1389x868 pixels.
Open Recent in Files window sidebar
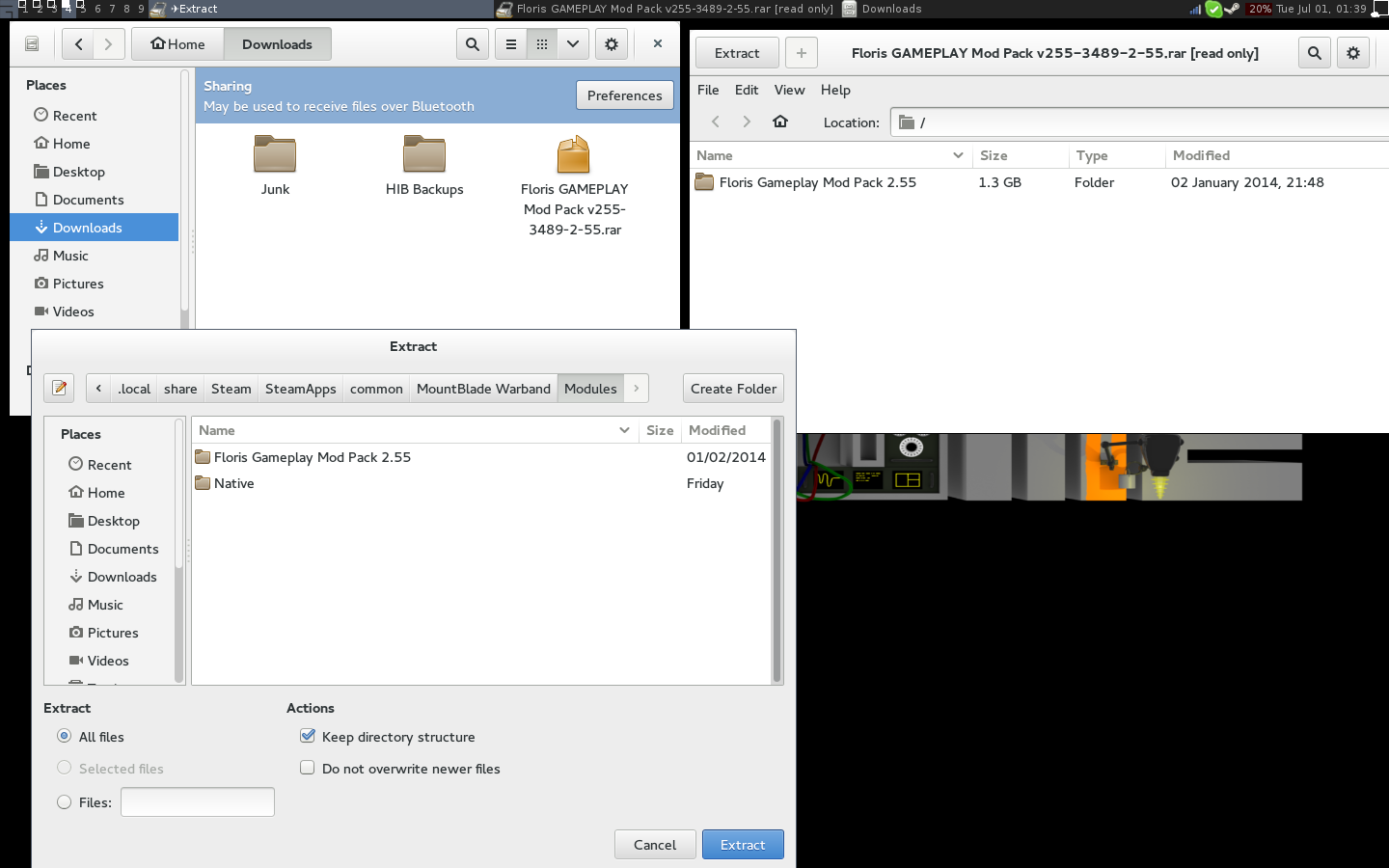point(95,116)
